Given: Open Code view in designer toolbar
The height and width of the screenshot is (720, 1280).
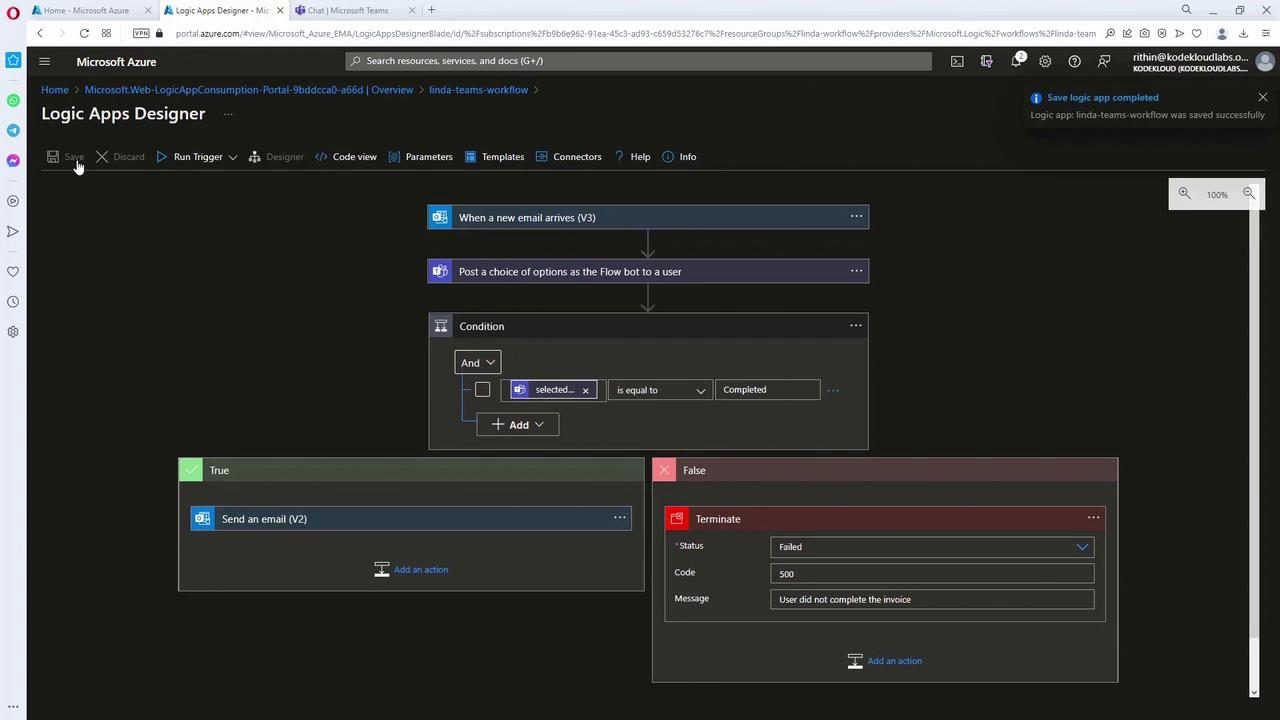Looking at the screenshot, I should point(346,157).
